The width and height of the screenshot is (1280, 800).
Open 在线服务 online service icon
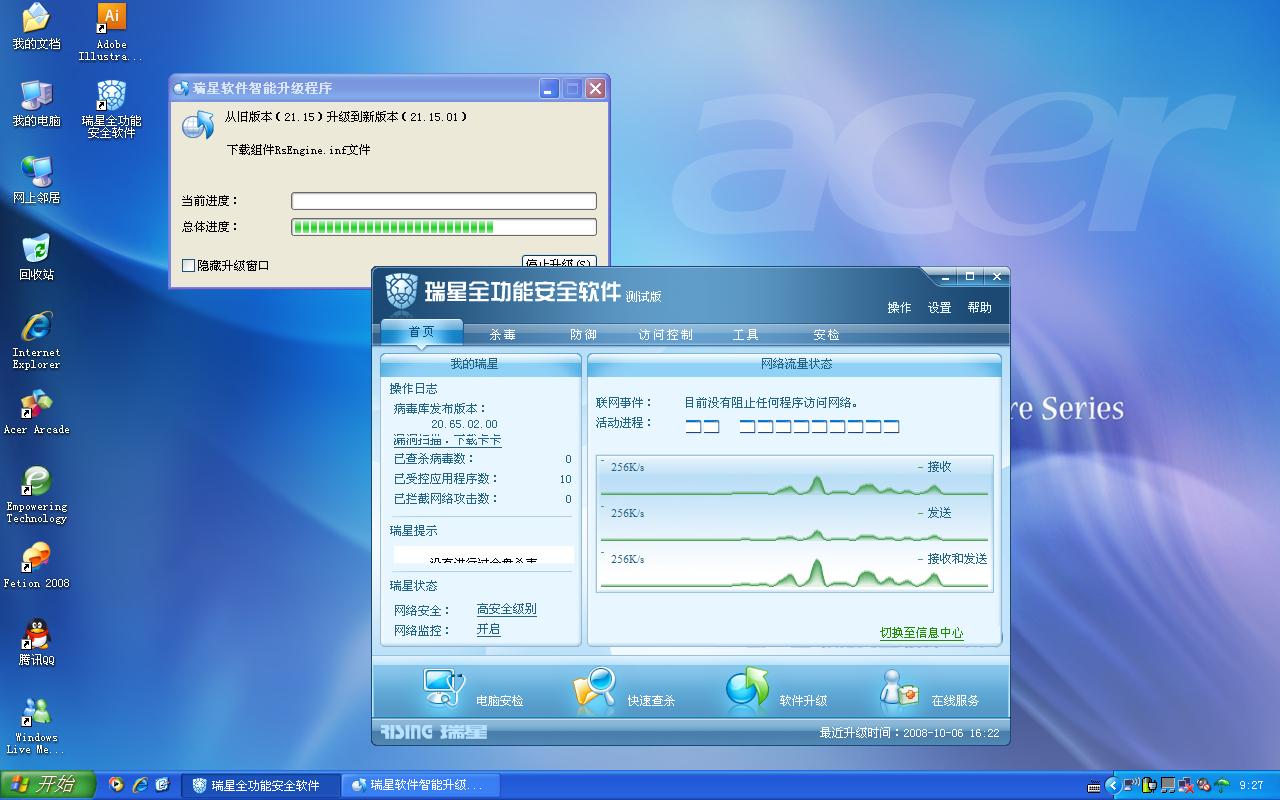pos(898,689)
